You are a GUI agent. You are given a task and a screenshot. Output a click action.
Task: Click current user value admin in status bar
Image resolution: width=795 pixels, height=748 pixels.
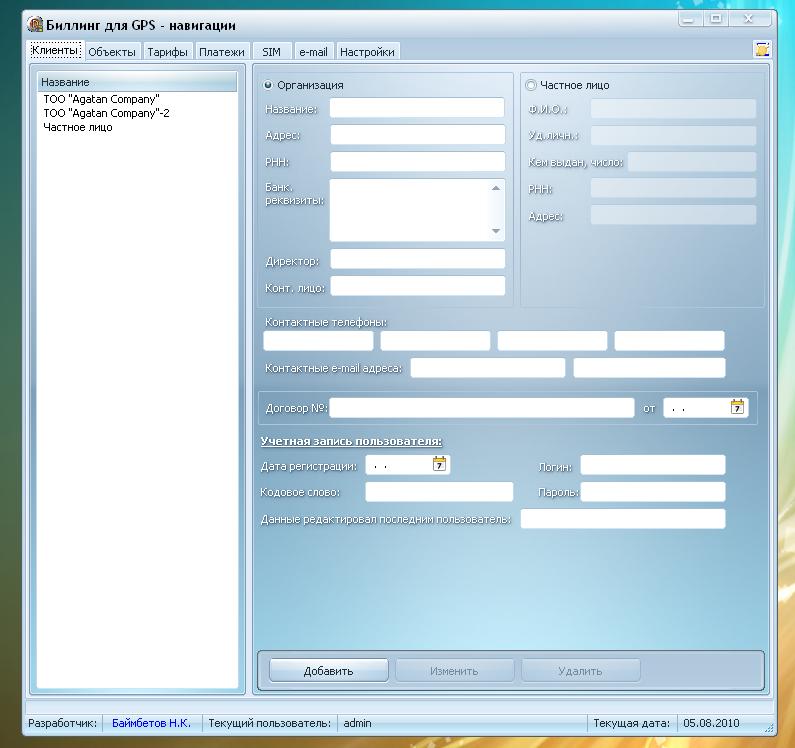point(357,723)
